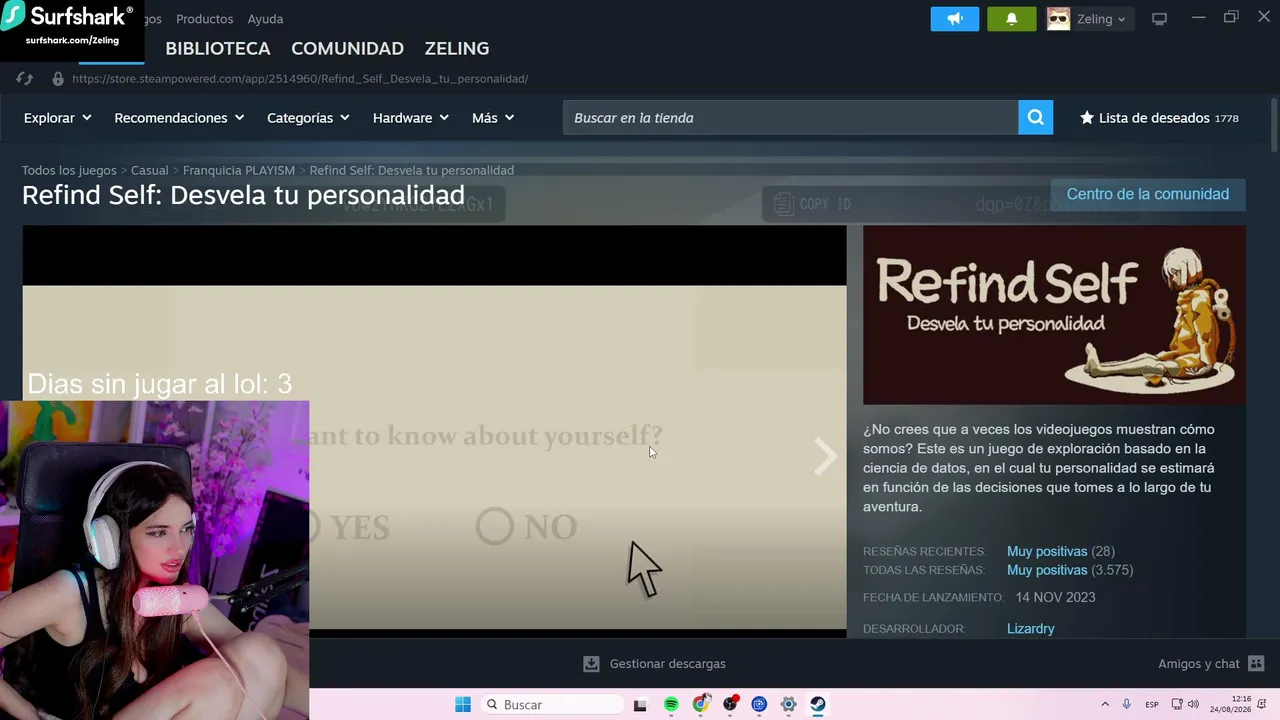Viewport: 1280px width, 720px height.
Task: Open the Windows Start menu
Action: (x=463, y=705)
